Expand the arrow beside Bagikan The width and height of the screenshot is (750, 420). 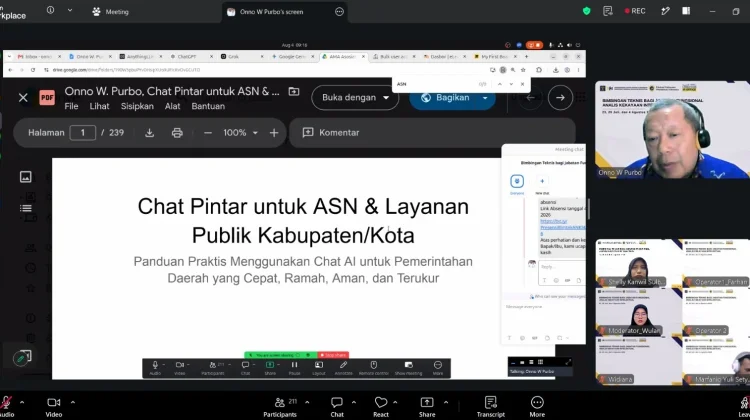[x=485, y=98]
